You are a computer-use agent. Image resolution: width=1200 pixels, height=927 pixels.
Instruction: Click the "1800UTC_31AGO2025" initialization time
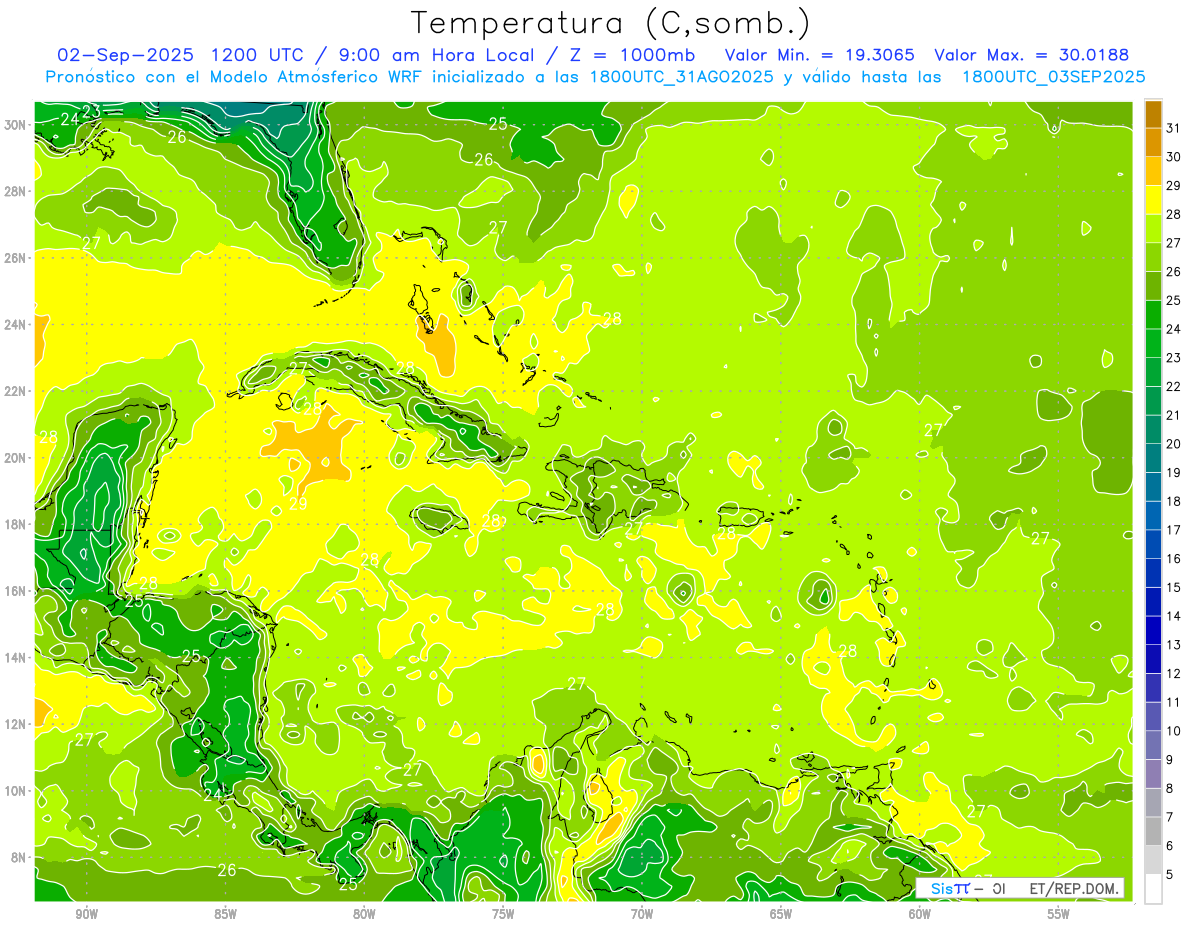(x=683, y=77)
